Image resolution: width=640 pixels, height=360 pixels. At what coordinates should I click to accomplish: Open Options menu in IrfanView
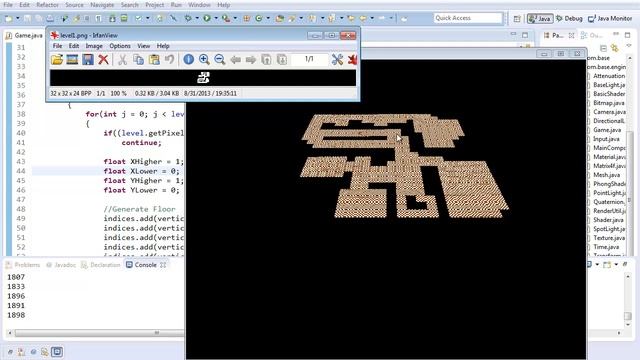click(120, 46)
